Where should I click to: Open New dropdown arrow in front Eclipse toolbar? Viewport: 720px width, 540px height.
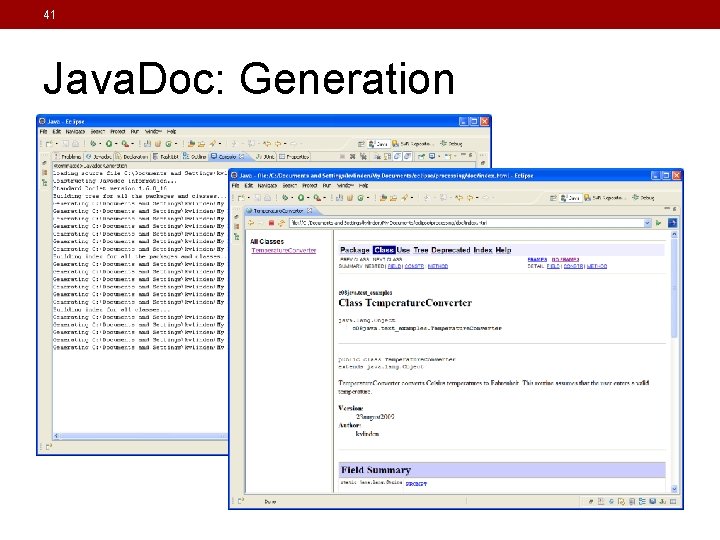point(248,198)
